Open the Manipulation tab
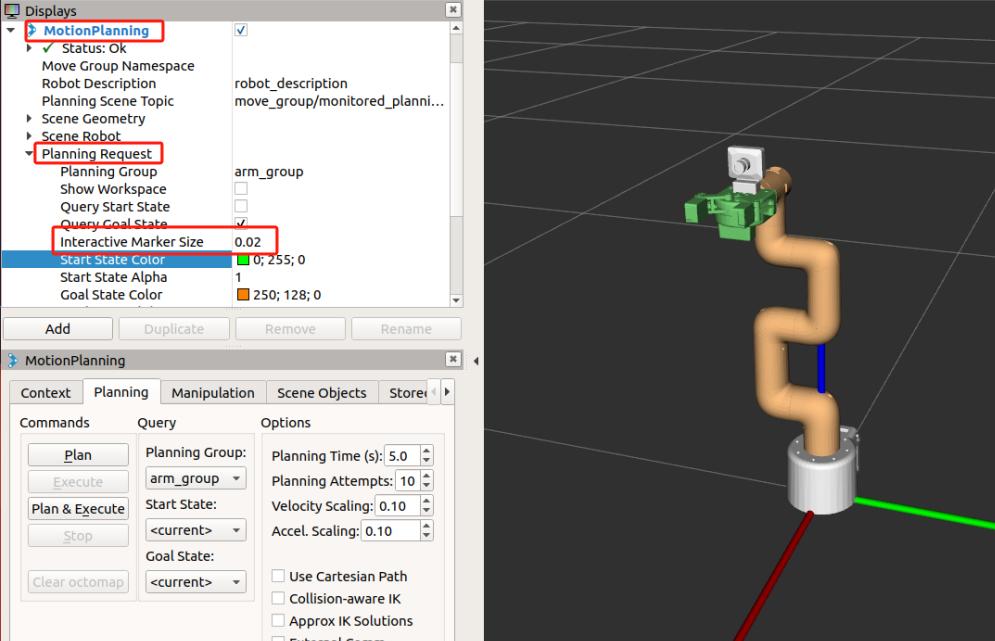This screenshot has height=641, width=995. coord(213,393)
